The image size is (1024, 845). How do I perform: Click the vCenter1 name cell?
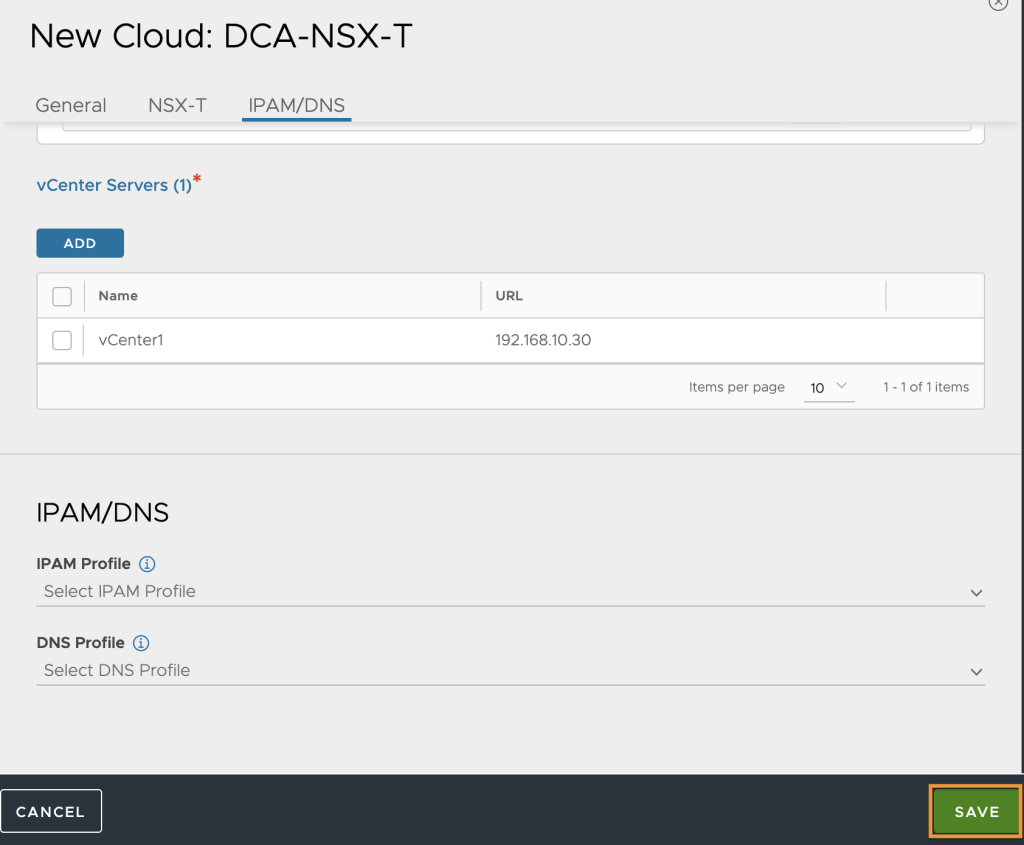(131, 340)
